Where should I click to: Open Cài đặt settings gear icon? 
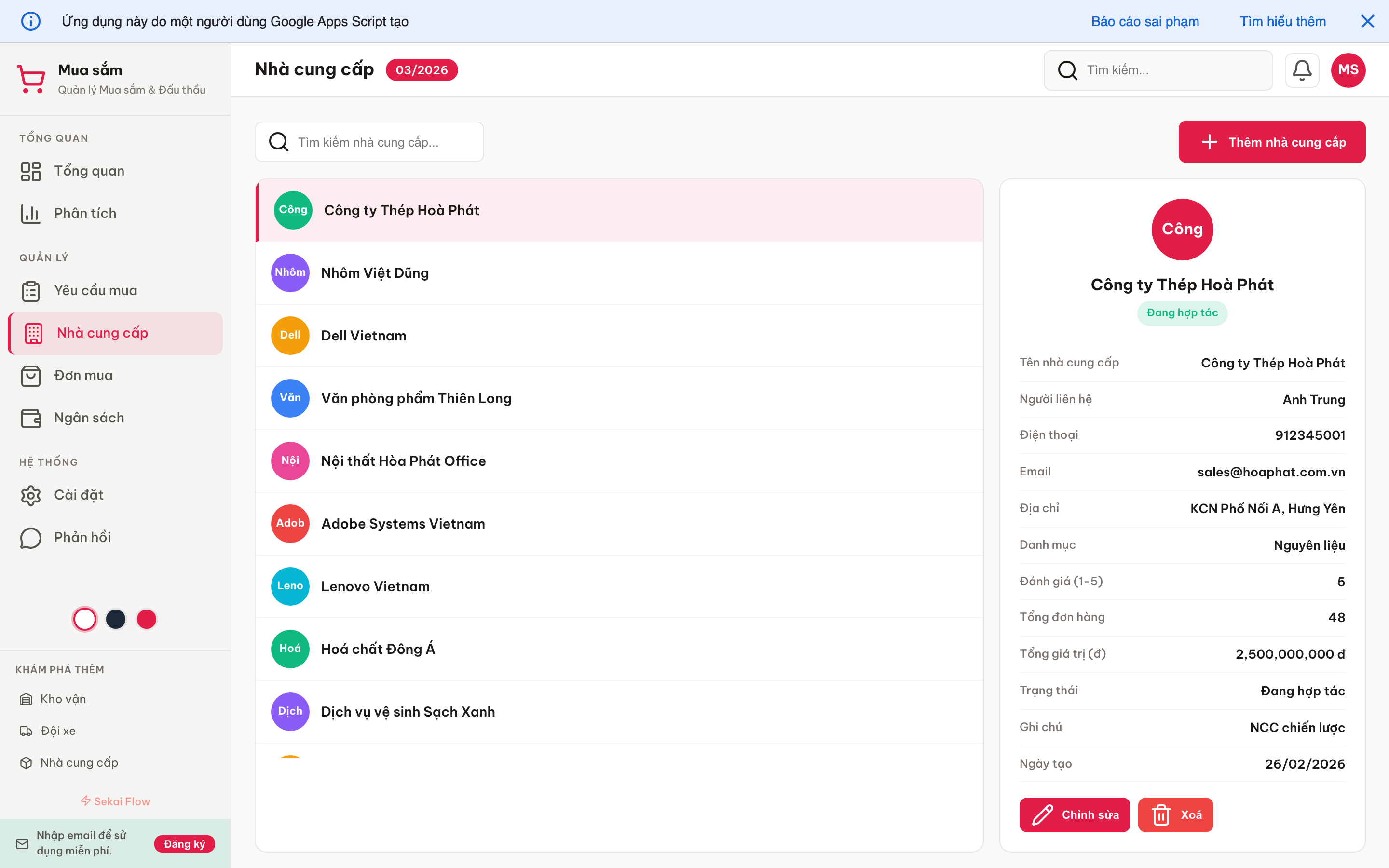30,495
